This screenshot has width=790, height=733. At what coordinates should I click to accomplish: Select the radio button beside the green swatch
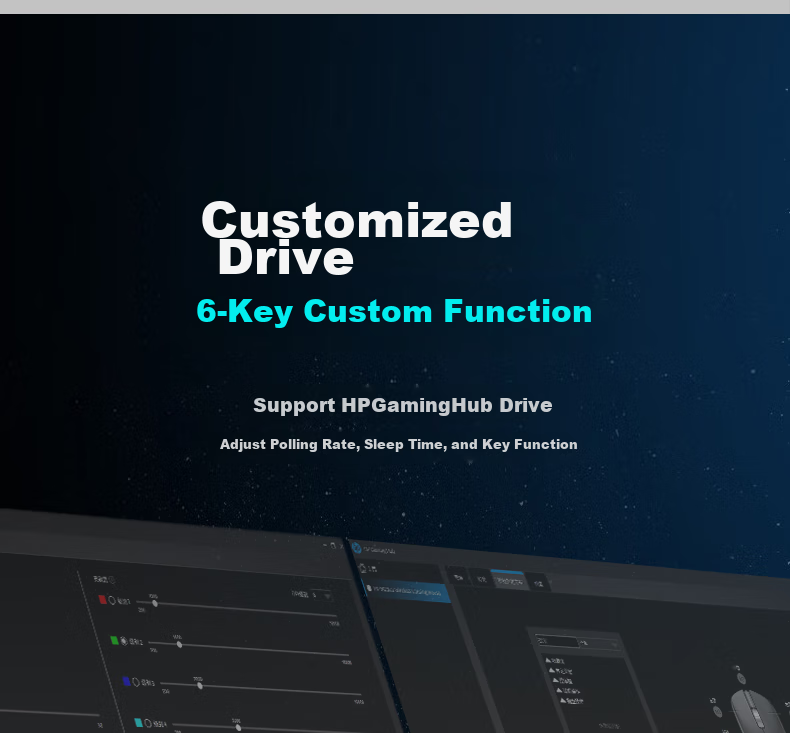(124, 641)
